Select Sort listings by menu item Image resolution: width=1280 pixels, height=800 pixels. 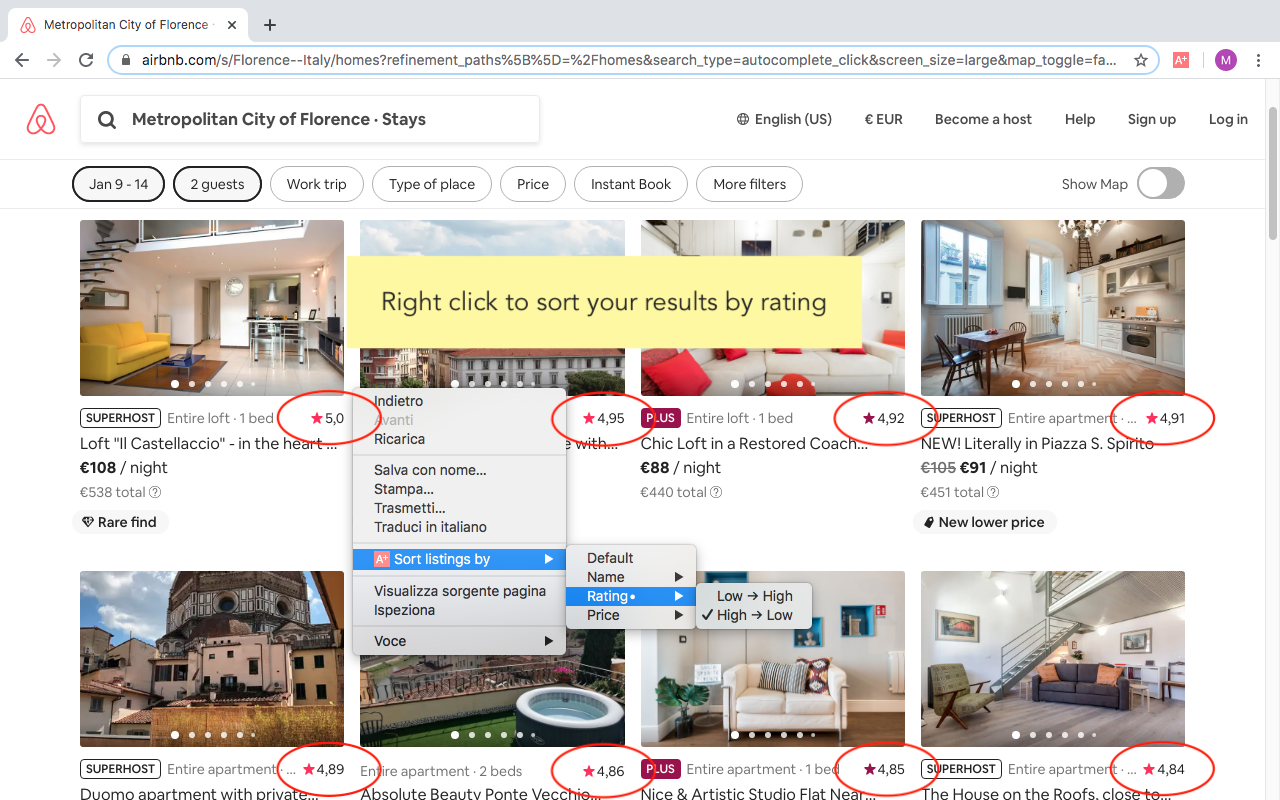(459, 559)
